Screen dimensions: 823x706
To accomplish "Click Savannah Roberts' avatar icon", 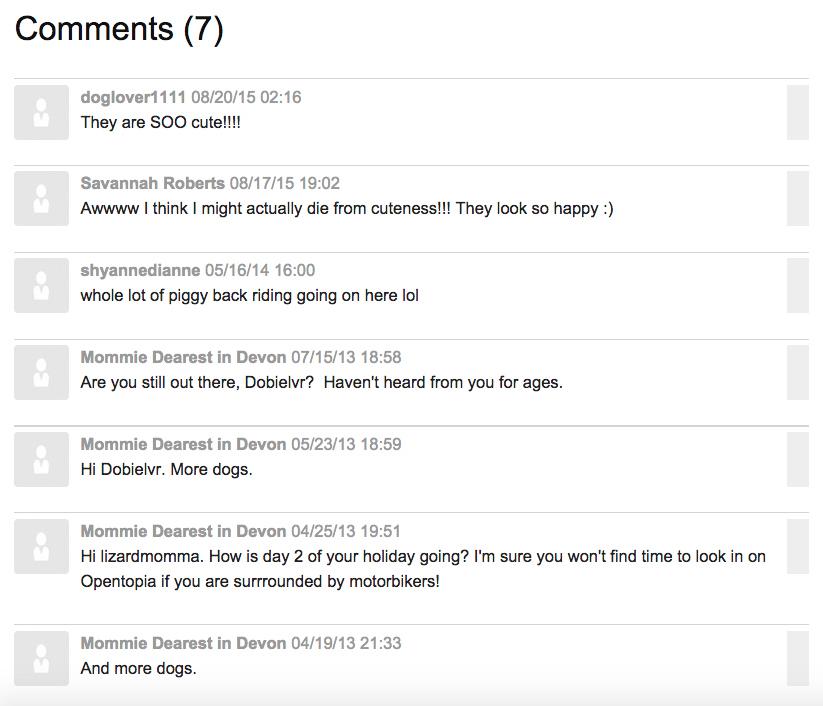I will click(41, 198).
